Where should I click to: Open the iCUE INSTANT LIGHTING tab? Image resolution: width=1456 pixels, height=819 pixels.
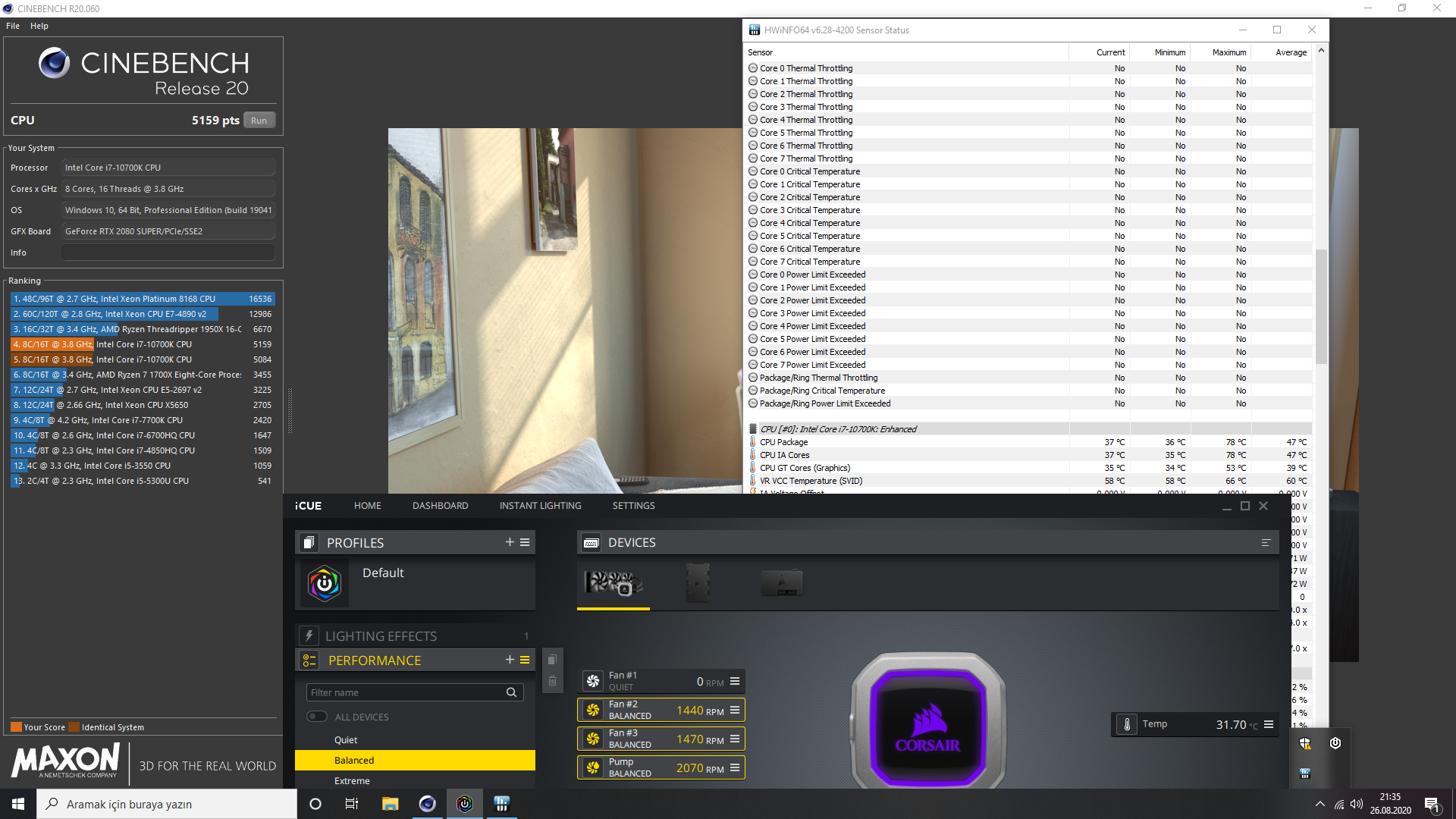[541, 506]
